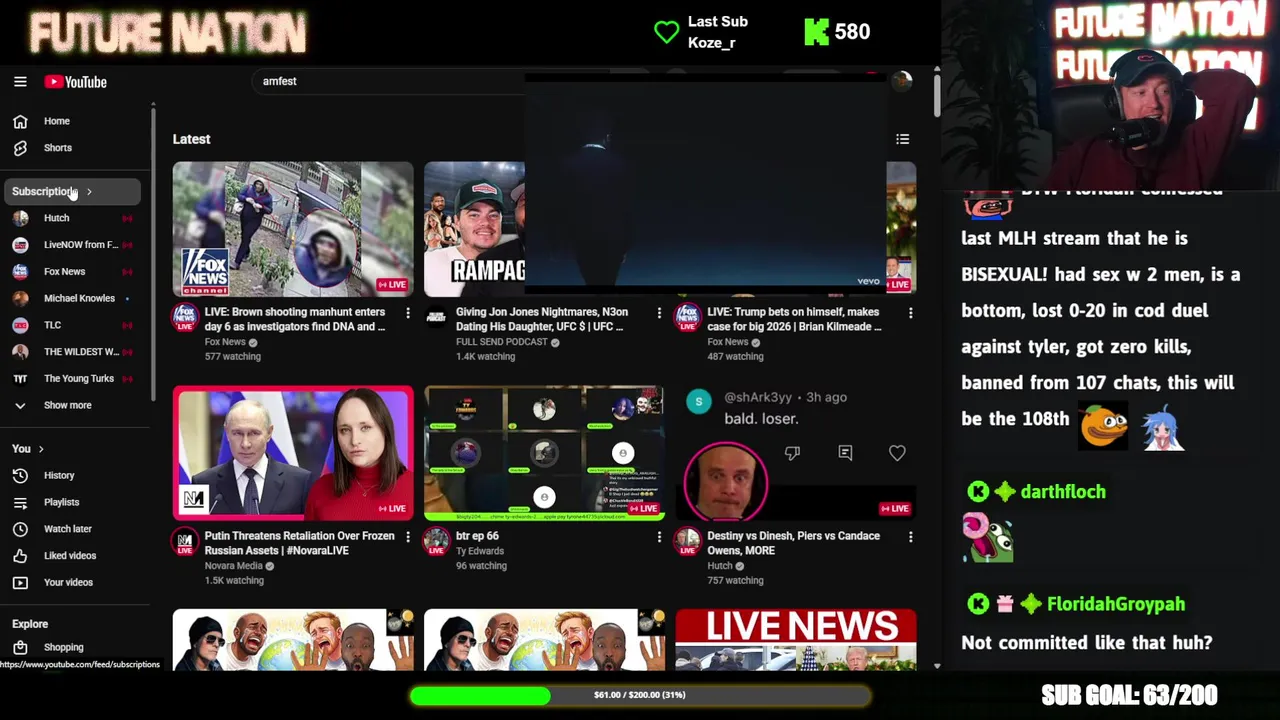Open Novara Media channel link

[x=234, y=566]
